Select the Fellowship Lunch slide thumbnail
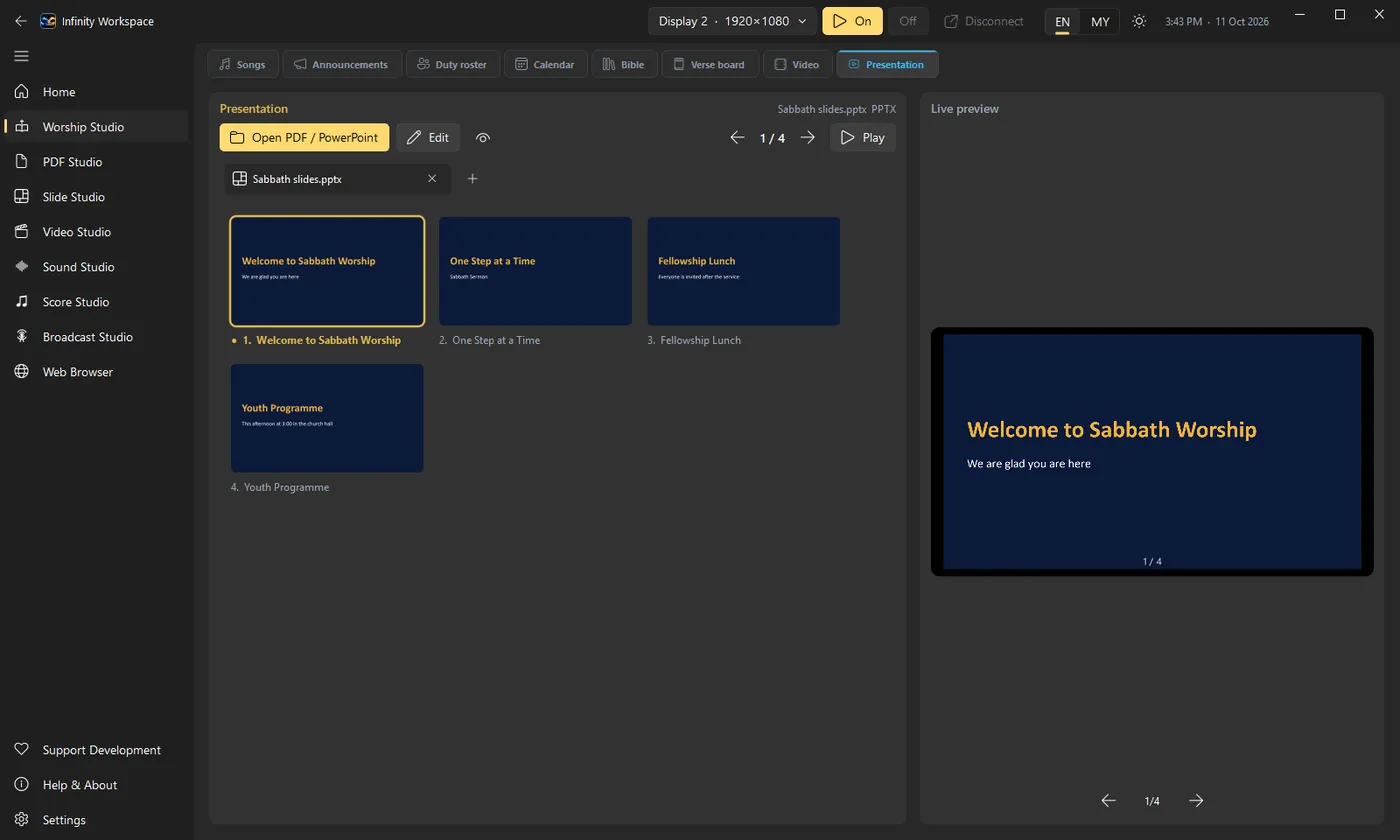 [x=744, y=271]
